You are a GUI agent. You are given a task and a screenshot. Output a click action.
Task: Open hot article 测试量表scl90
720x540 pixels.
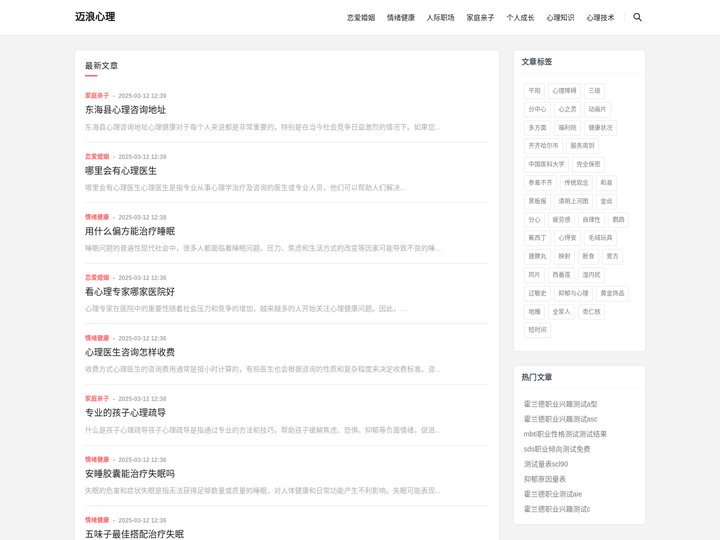(x=546, y=464)
